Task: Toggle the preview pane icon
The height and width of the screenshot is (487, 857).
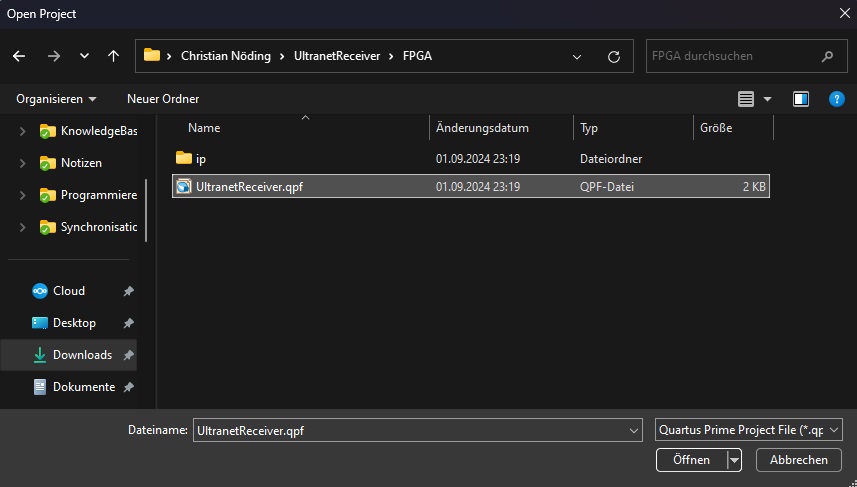Action: click(800, 99)
